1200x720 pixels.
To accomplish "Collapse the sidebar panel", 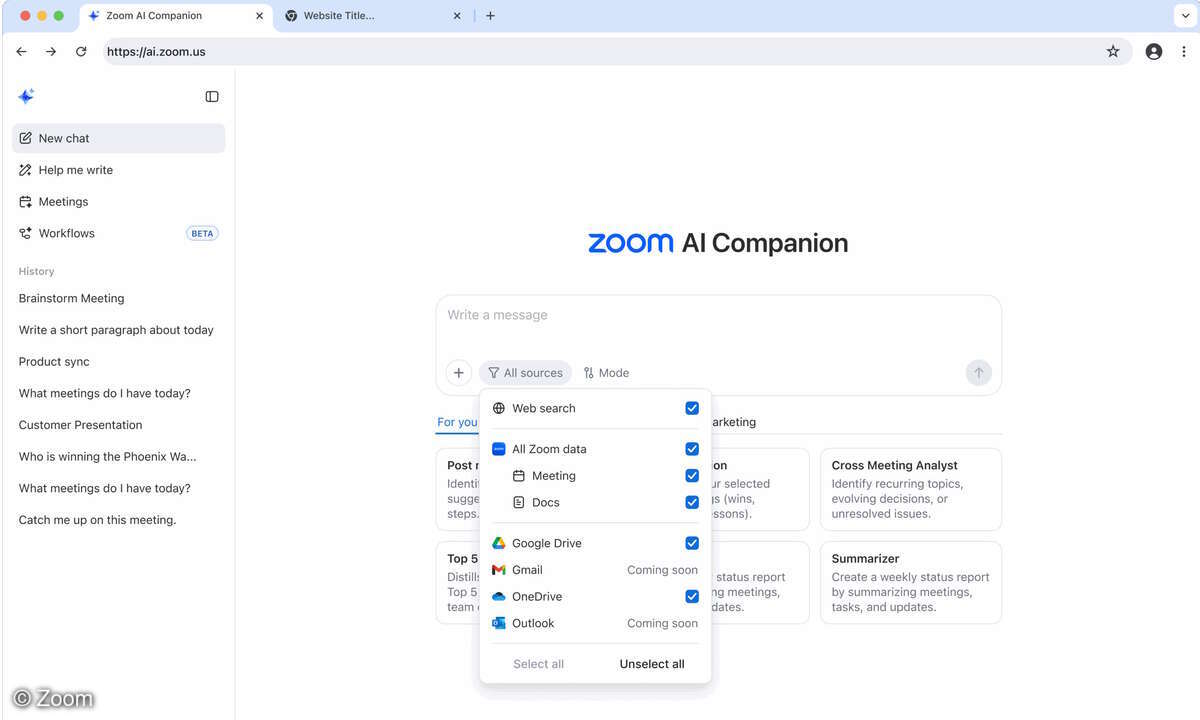I will (x=212, y=96).
